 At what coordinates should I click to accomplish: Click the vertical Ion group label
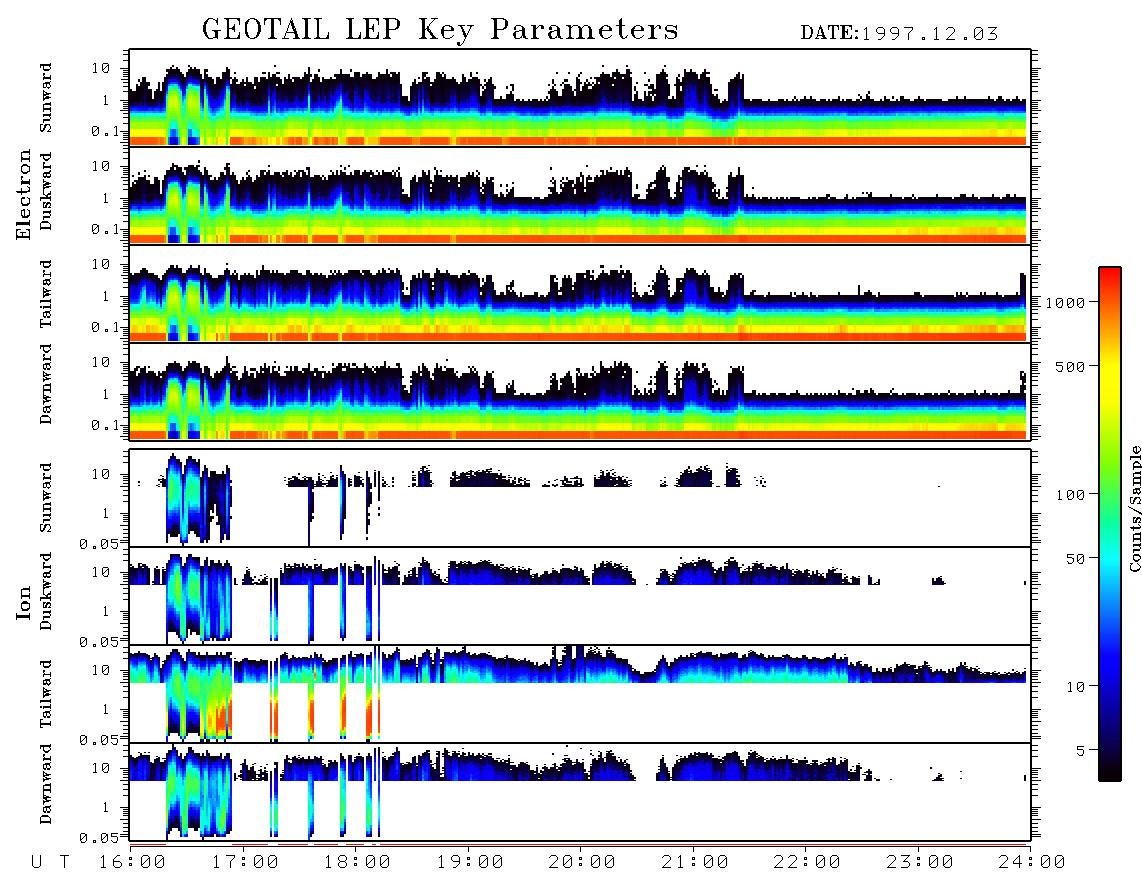(24, 602)
